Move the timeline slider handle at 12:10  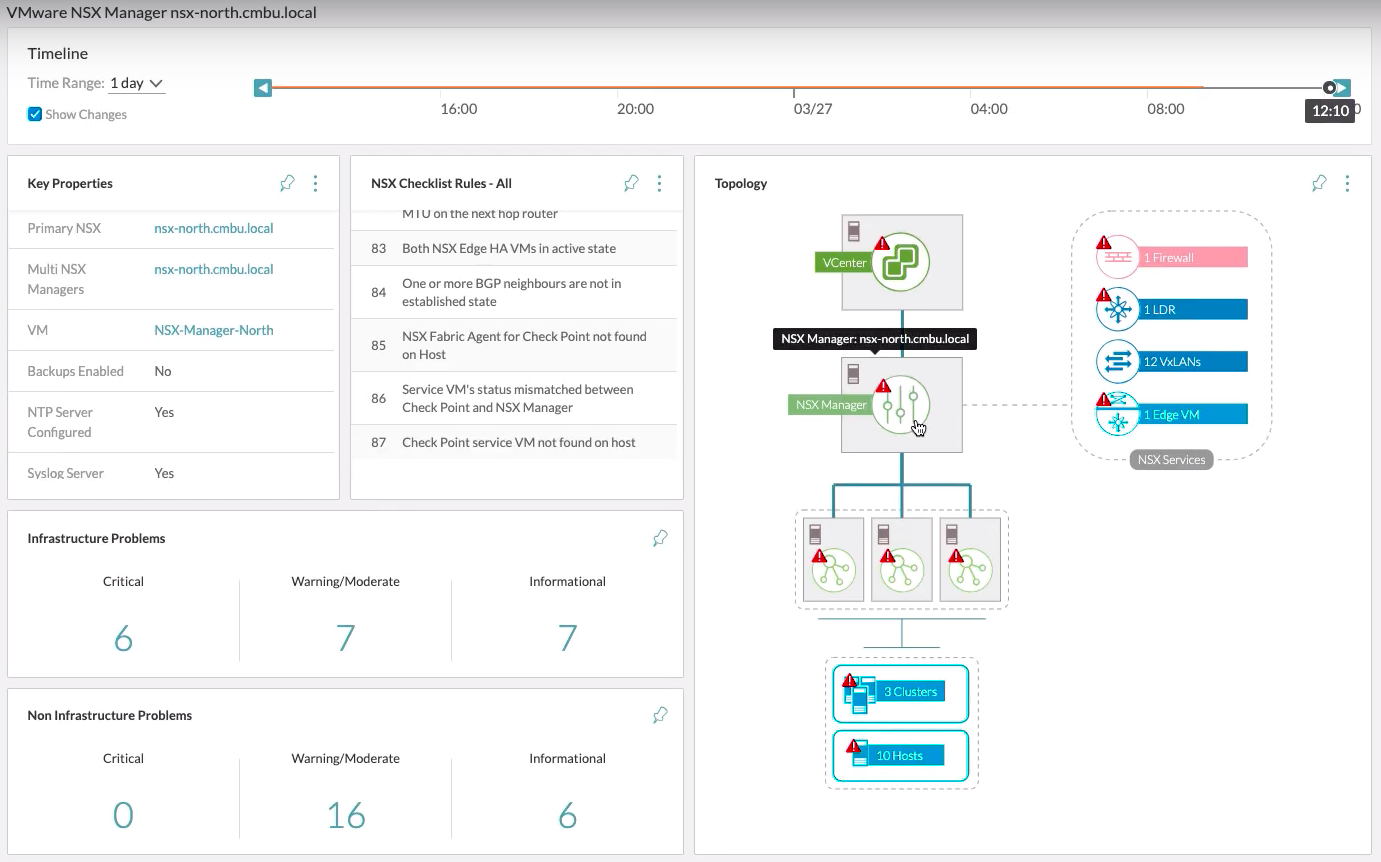tap(1329, 88)
